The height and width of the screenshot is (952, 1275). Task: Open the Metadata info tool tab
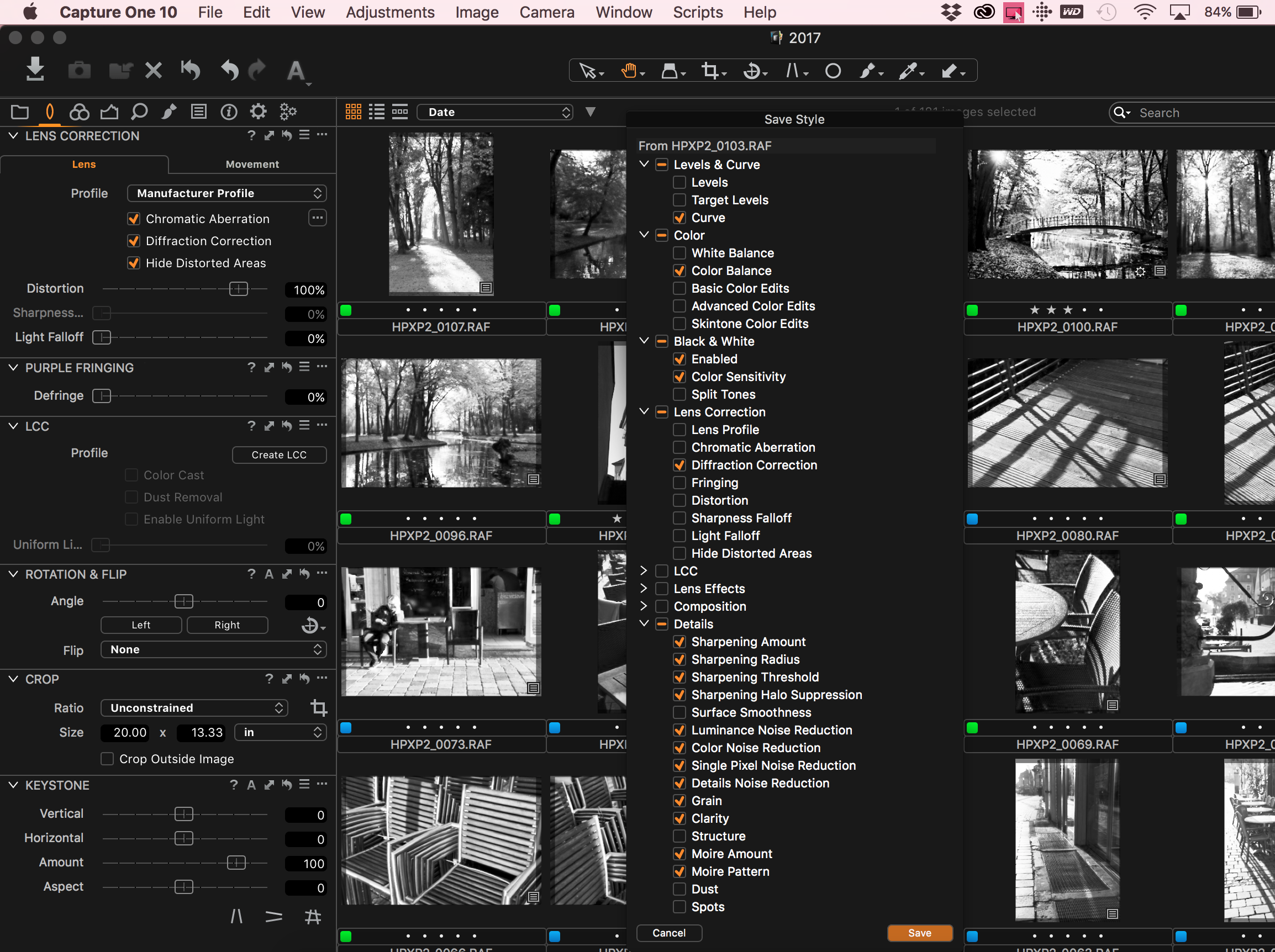pos(229,111)
